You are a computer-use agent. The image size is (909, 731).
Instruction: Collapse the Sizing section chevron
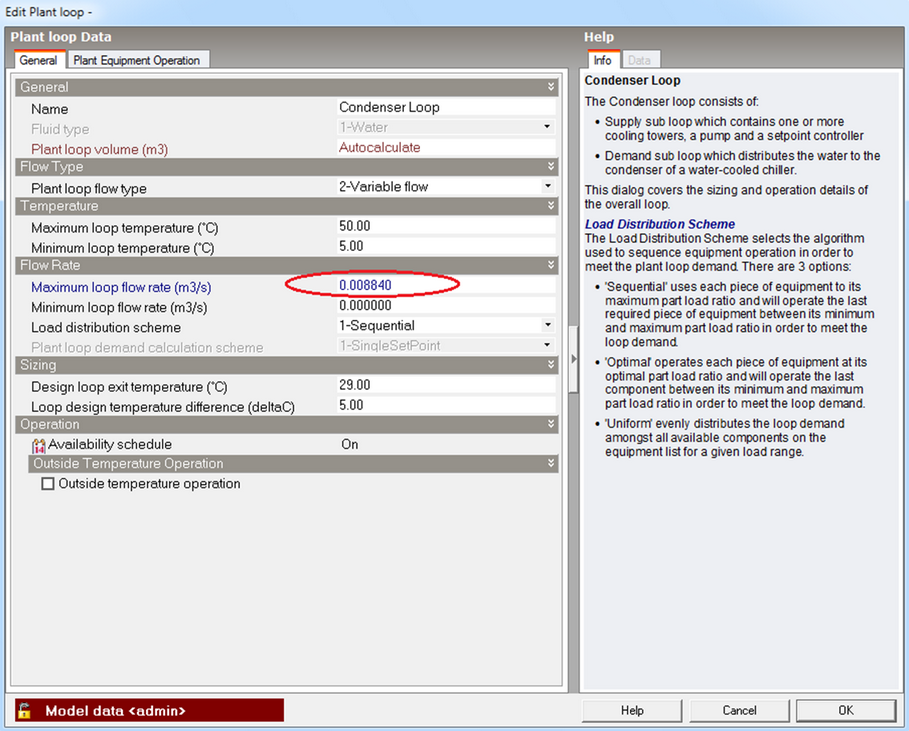pos(550,366)
